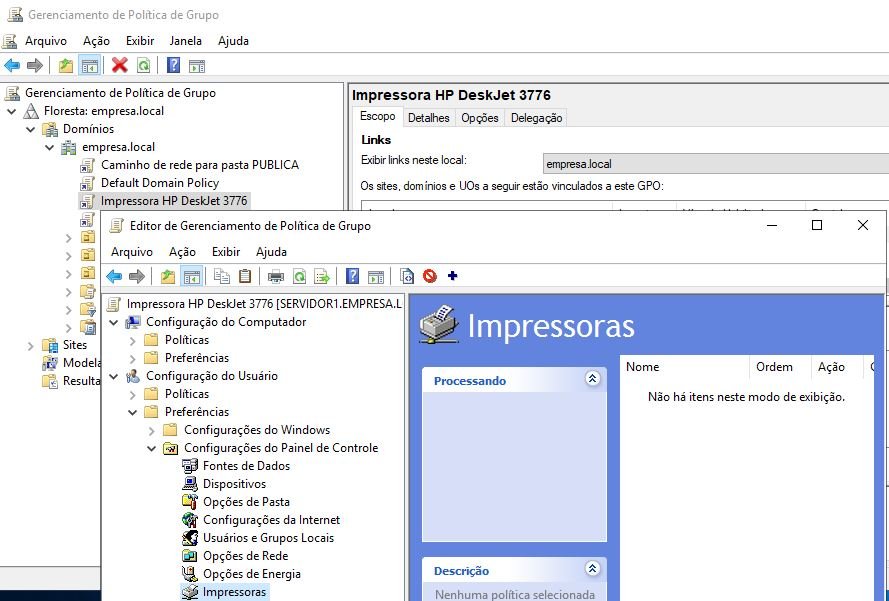The image size is (889, 601).
Task: Click the Print icon in Editor toolbar
Action: 276,276
